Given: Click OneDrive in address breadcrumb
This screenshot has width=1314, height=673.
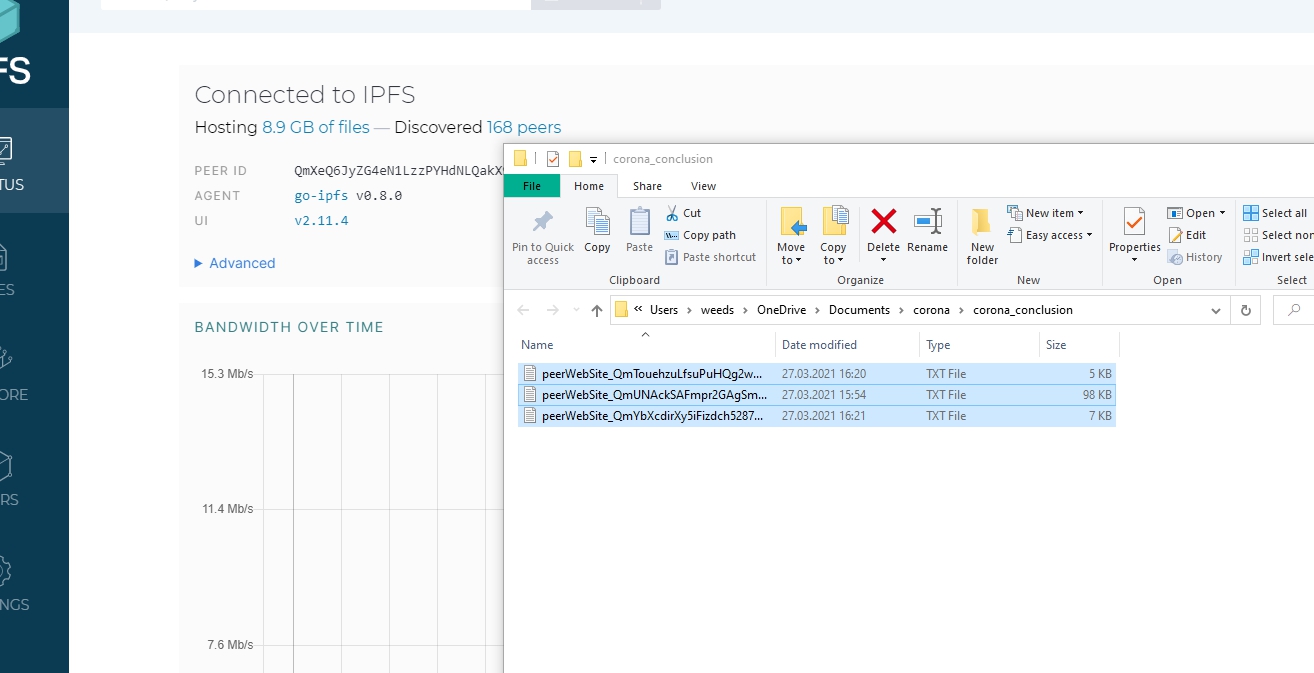Looking at the screenshot, I should click(781, 310).
